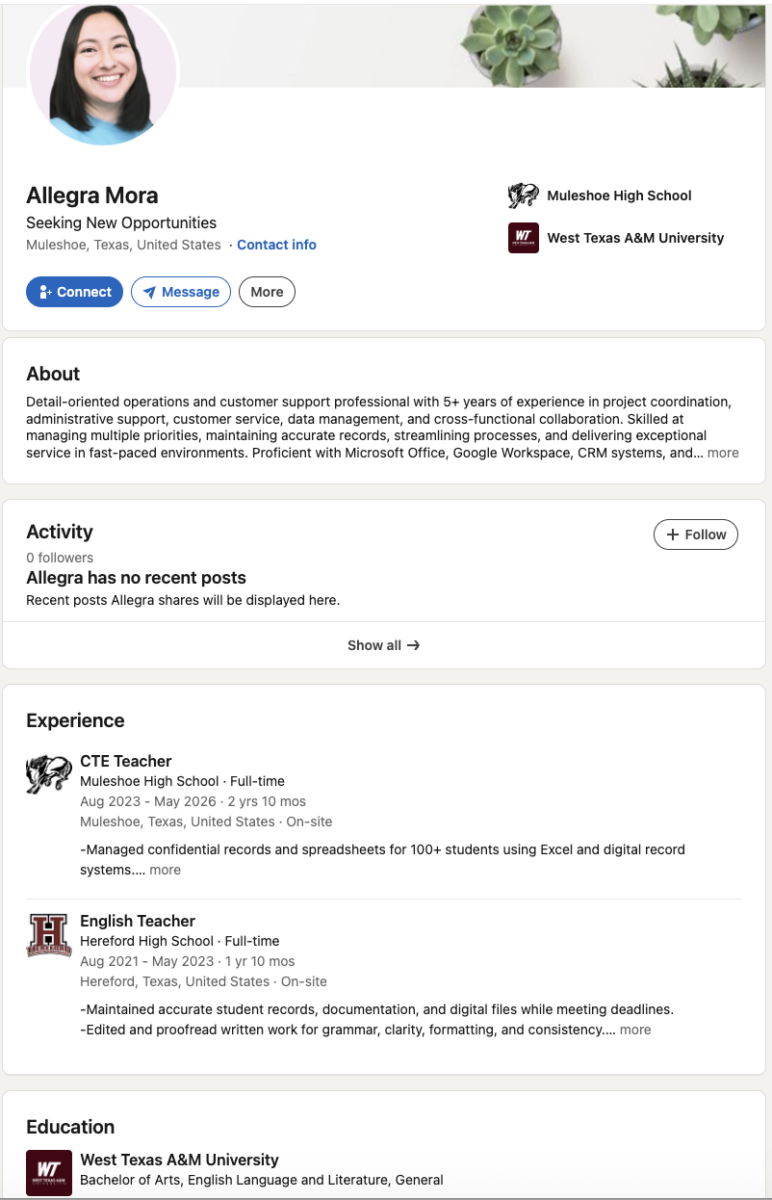The height and width of the screenshot is (1200, 772).
Task: Open Allegra Mora's profile photo
Action: (104, 72)
